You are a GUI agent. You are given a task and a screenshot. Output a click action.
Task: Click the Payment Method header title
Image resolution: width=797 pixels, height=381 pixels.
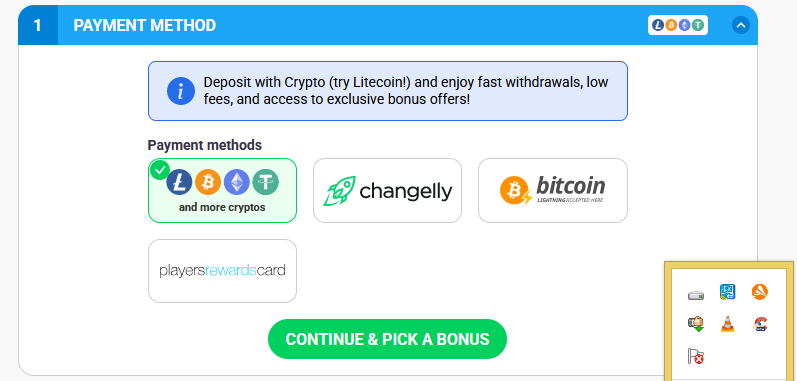point(145,25)
